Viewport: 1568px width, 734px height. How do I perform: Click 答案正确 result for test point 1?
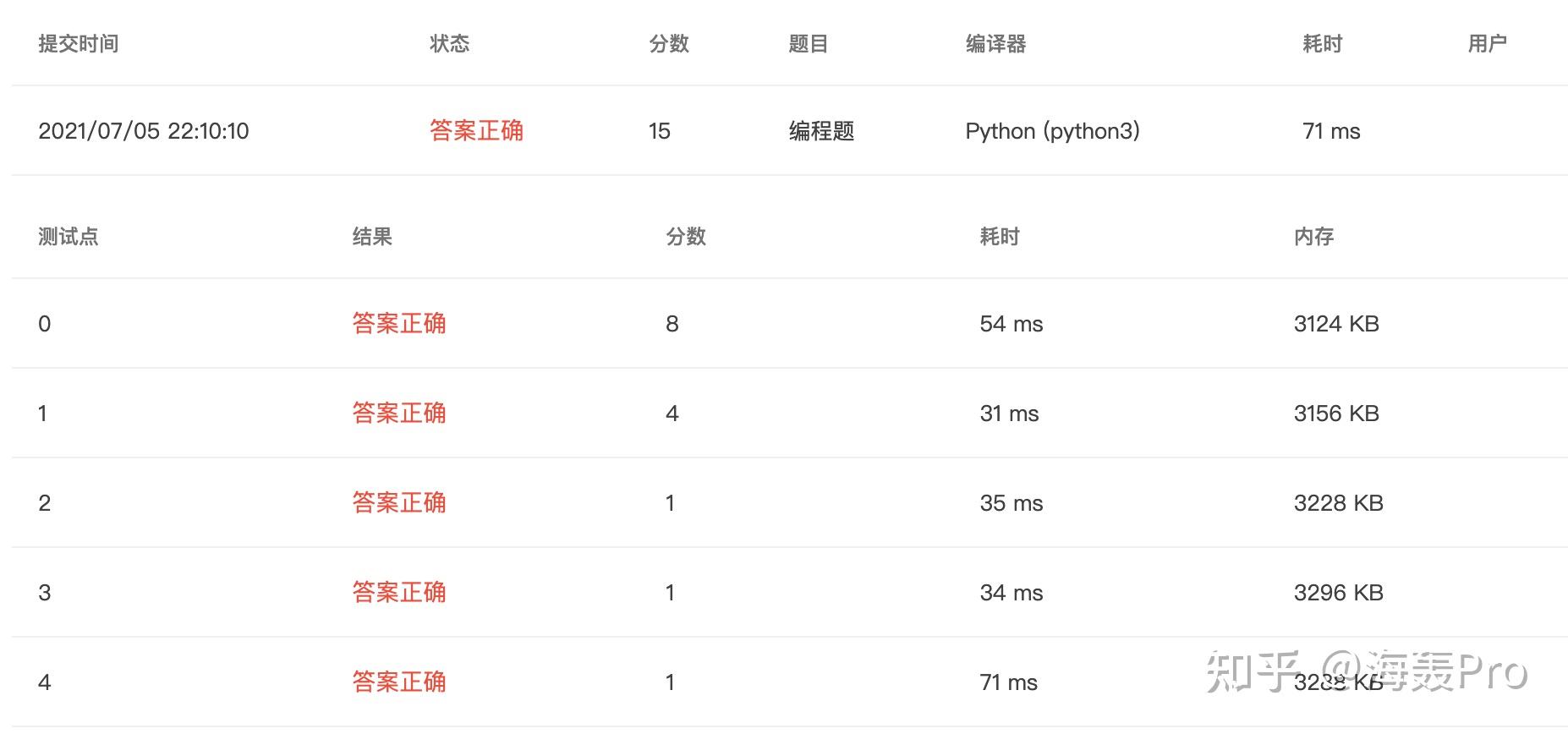399,414
